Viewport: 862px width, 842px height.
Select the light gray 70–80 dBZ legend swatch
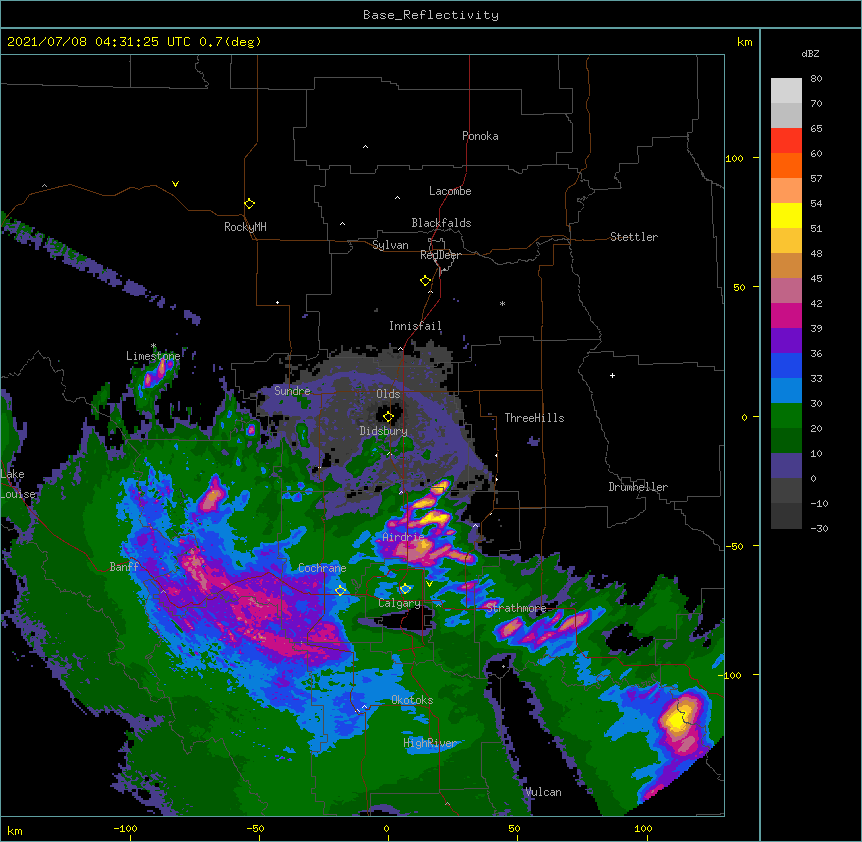(786, 91)
